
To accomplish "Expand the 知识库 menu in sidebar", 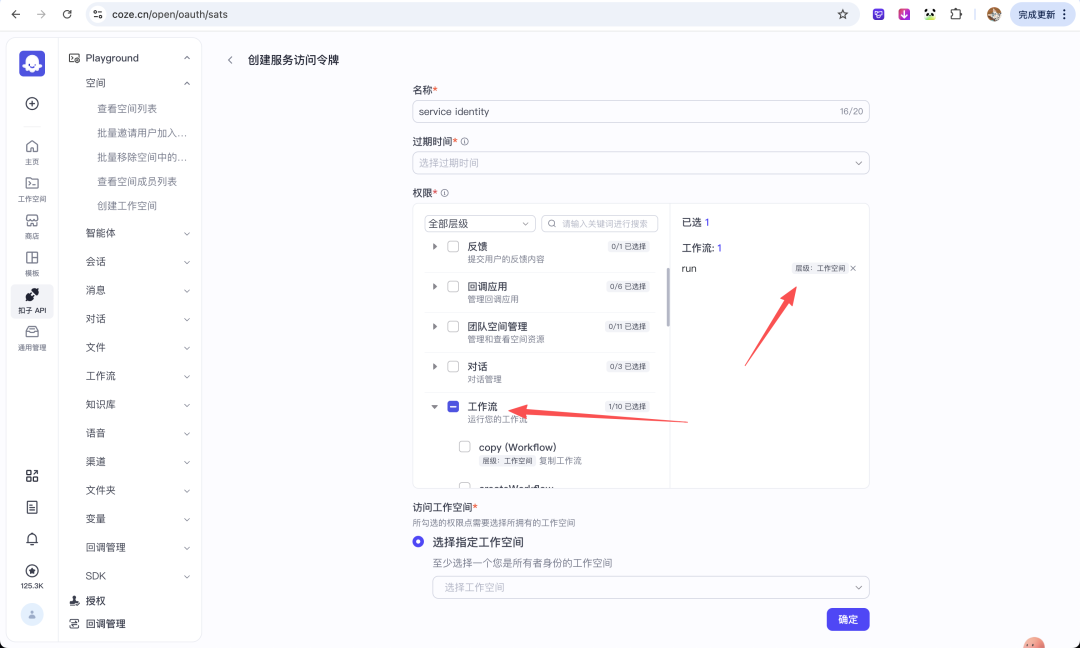I will point(138,405).
